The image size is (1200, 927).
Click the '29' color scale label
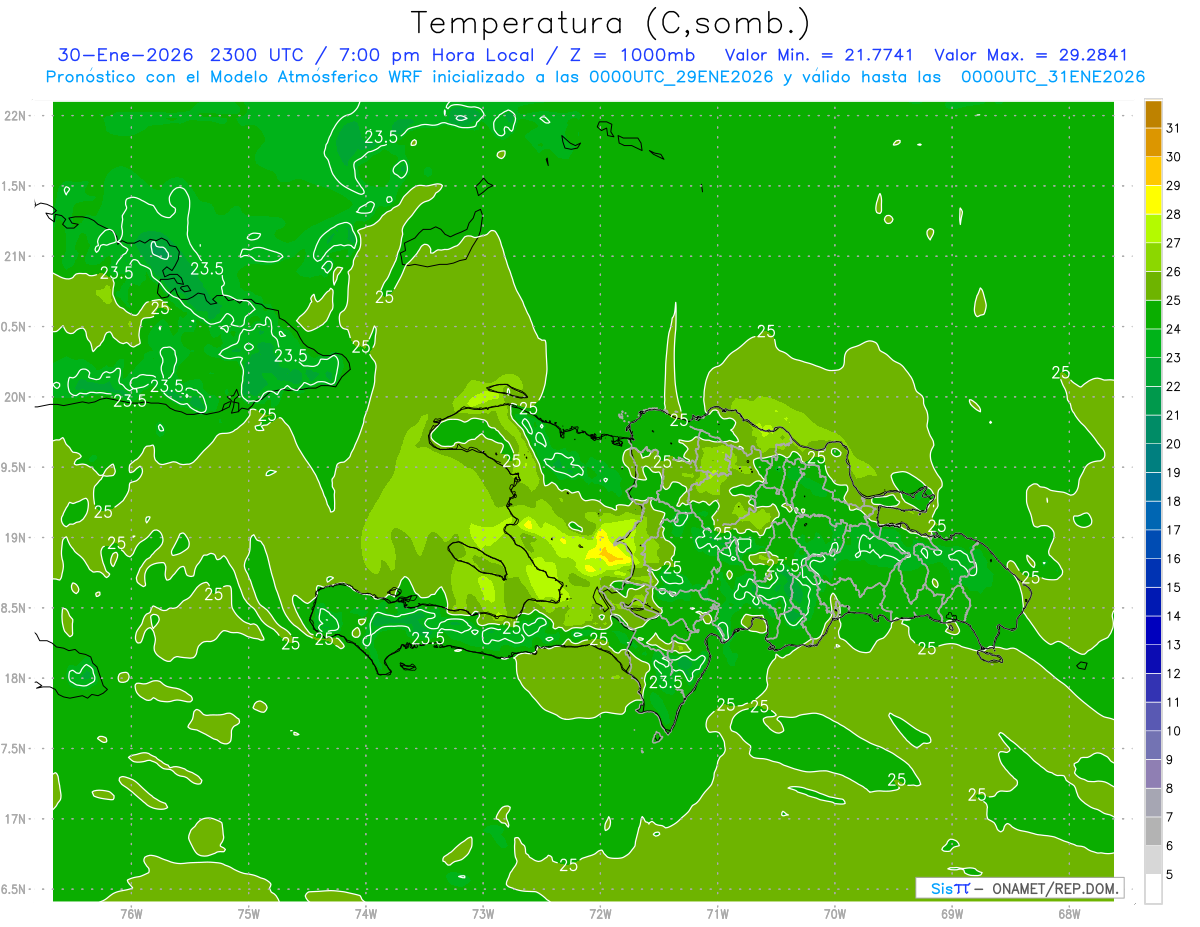coord(1174,185)
